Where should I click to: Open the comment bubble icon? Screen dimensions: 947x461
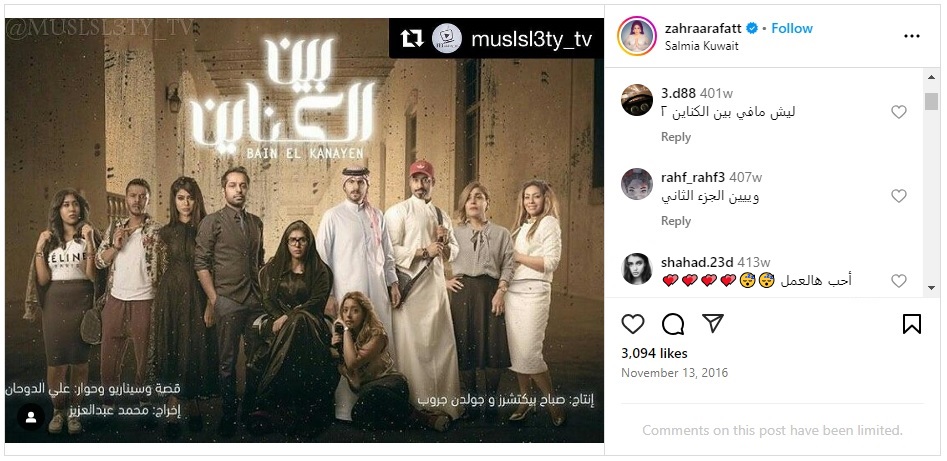click(673, 324)
